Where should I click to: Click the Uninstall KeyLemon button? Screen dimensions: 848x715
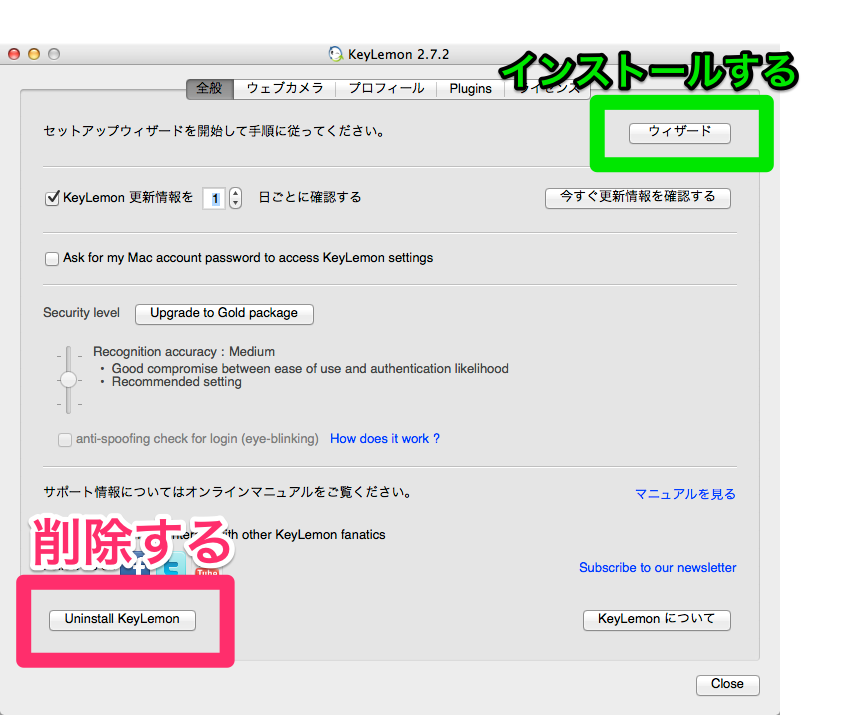coord(122,620)
